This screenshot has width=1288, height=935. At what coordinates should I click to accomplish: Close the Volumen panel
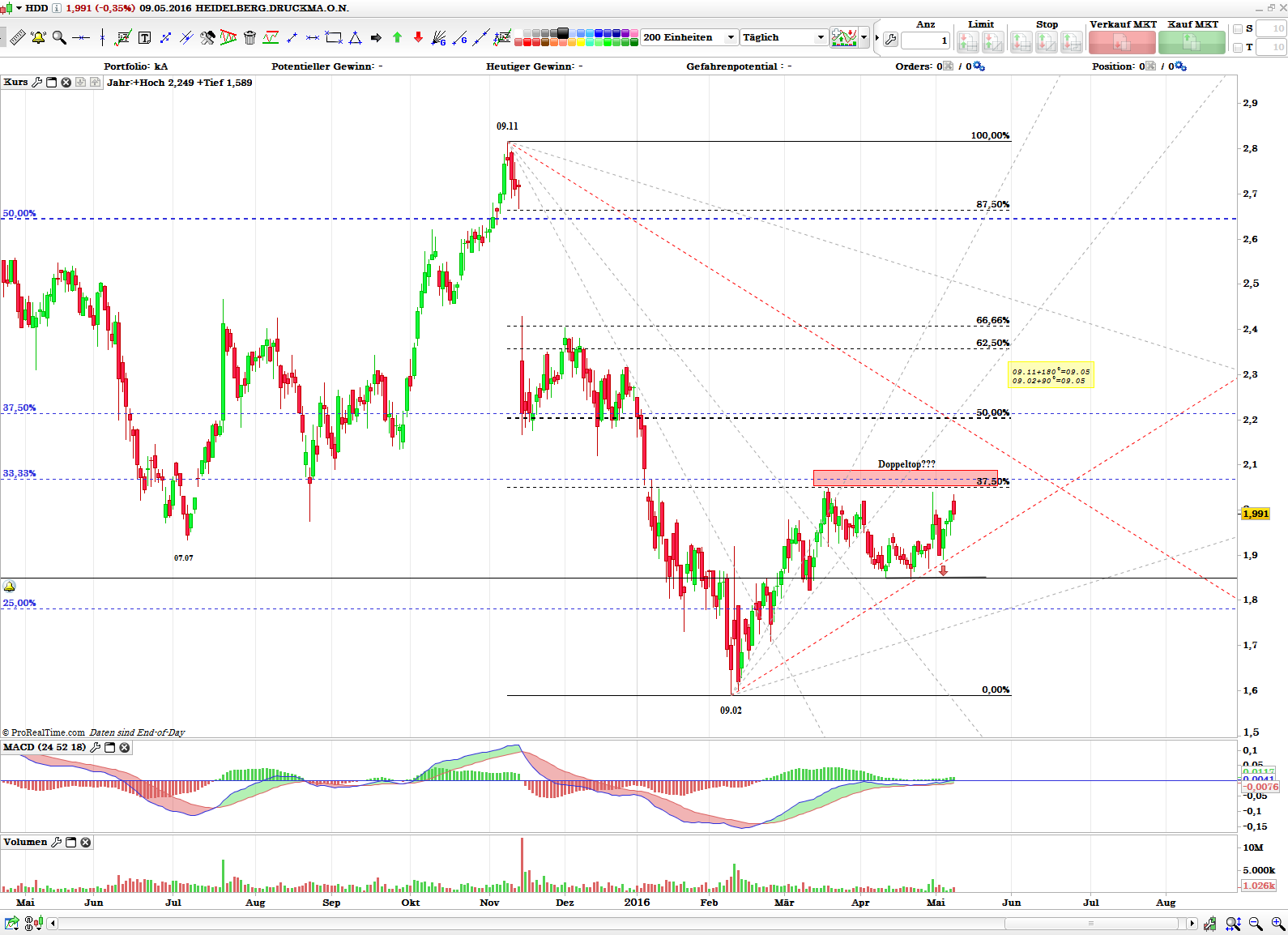(x=85, y=842)
